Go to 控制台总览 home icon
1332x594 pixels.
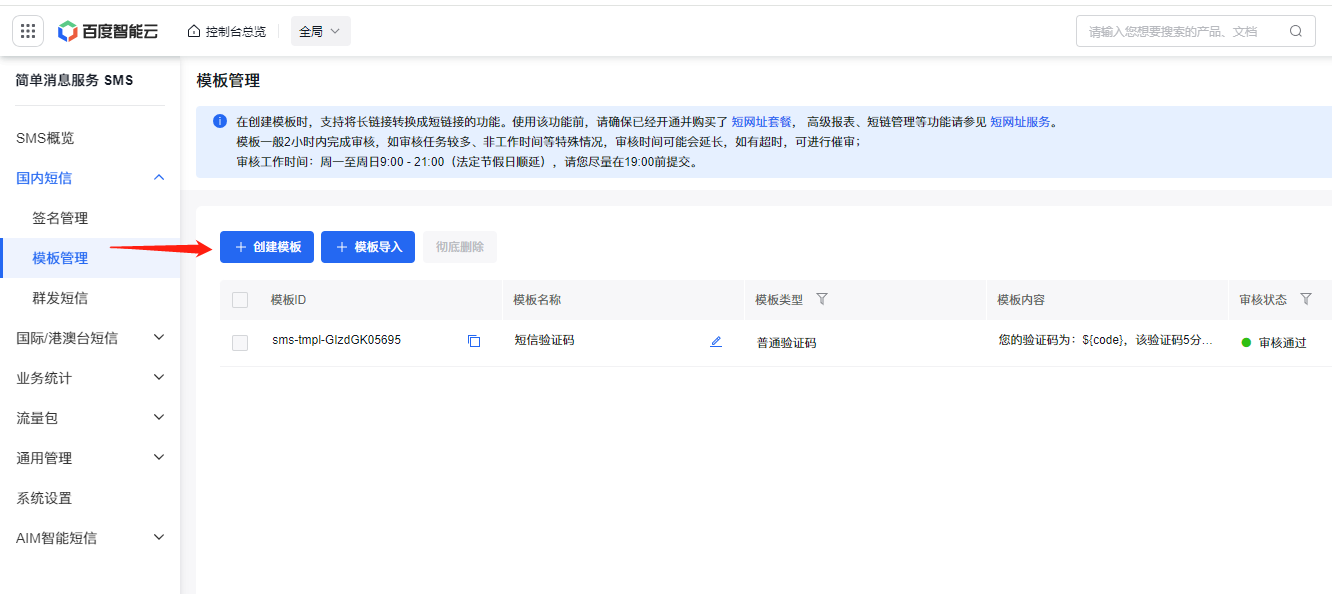point(194,31)
